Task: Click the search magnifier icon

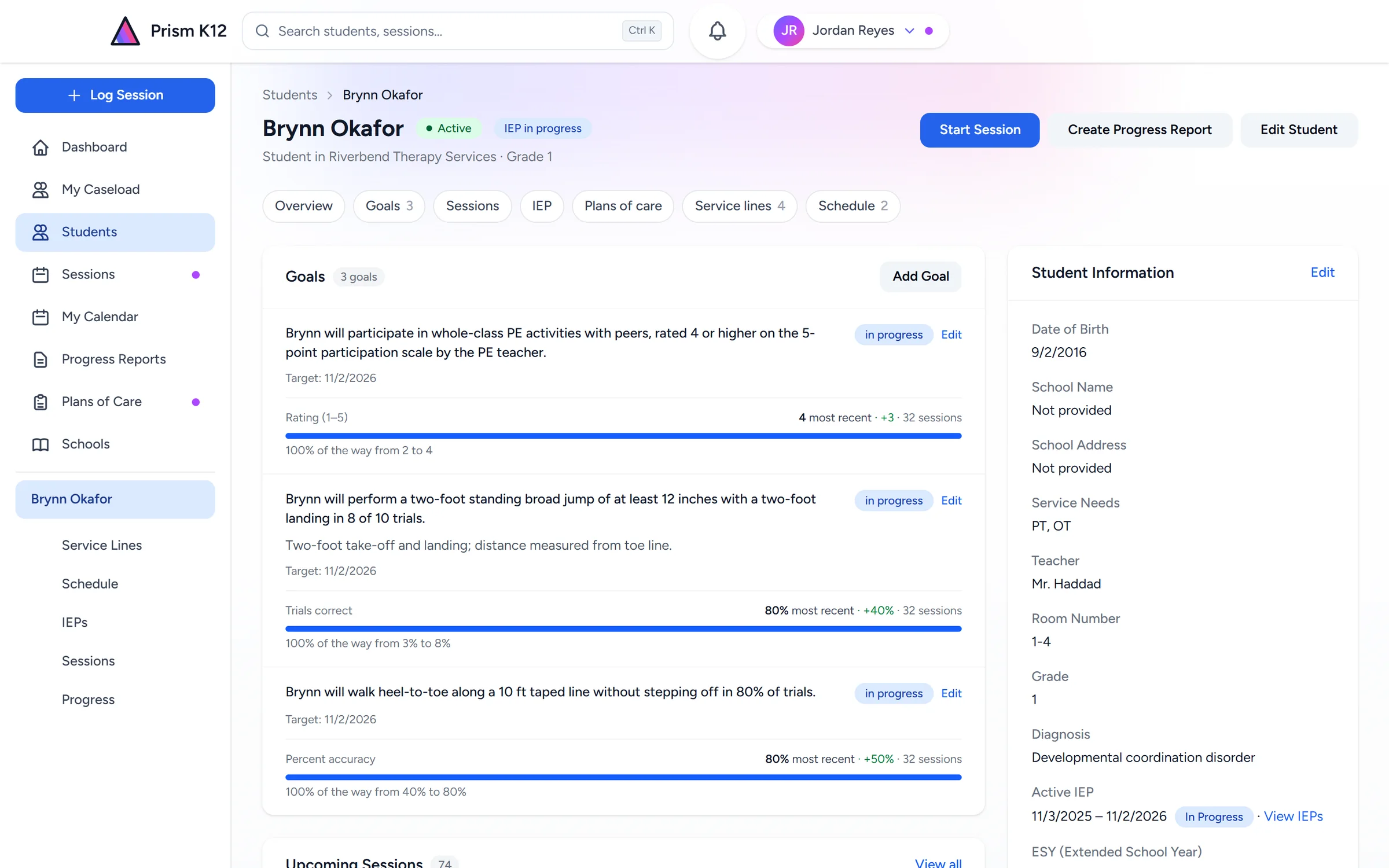Action: coord(262,31)
